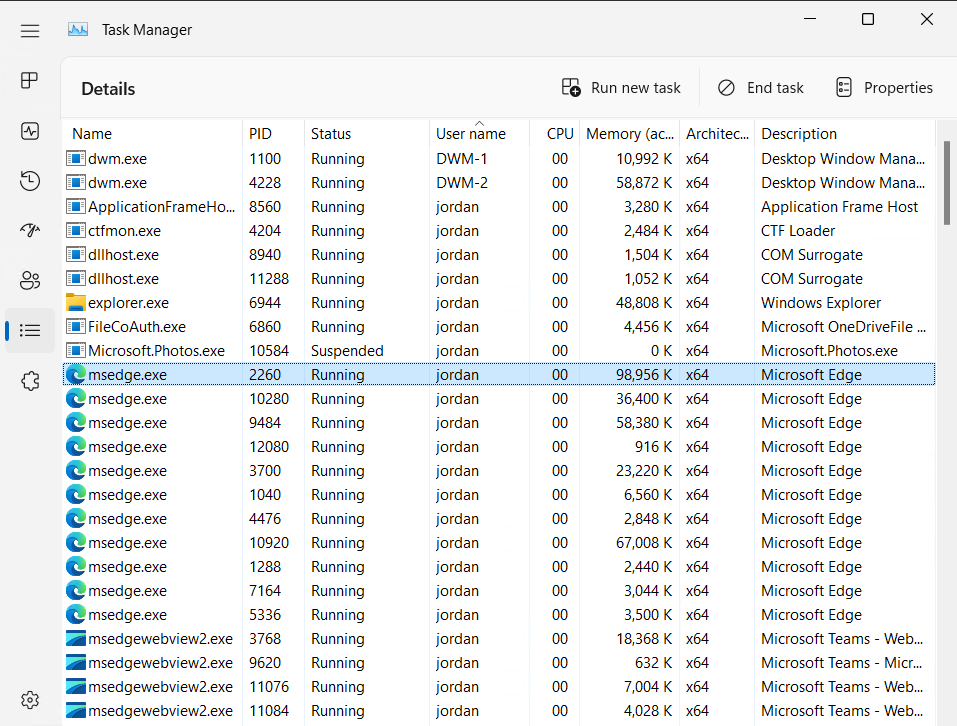The width and height of the screenshot is (957, 726).
Task: Sort by the Memory column header
Action: (x=629, y=134)
